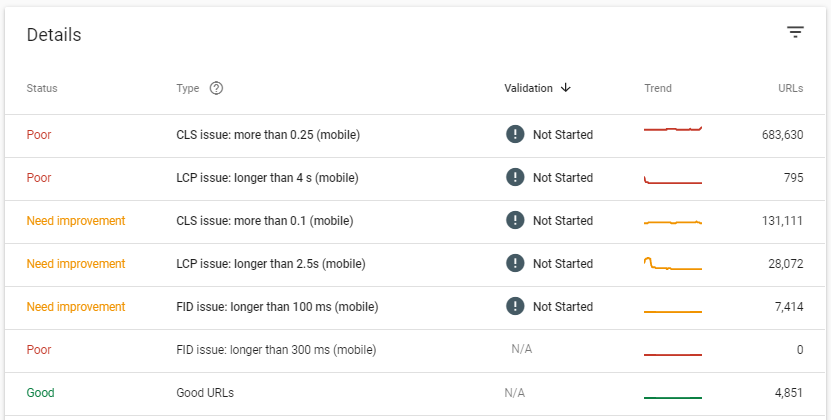Click the 683,630 URLs count
The width and height of the screenshot is (831, 420).
(782, 135)
